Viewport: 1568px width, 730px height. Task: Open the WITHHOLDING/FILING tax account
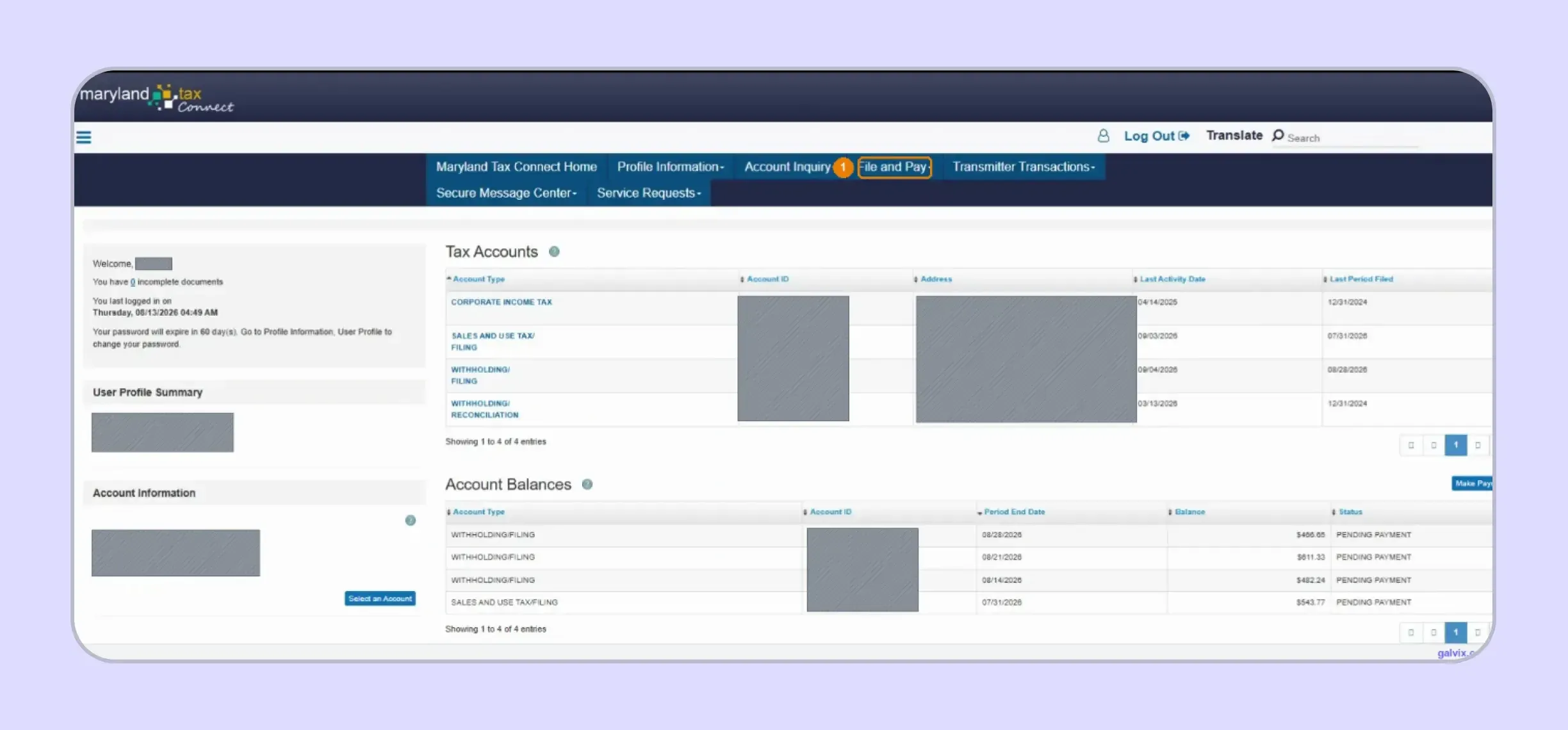coord(480,375)
